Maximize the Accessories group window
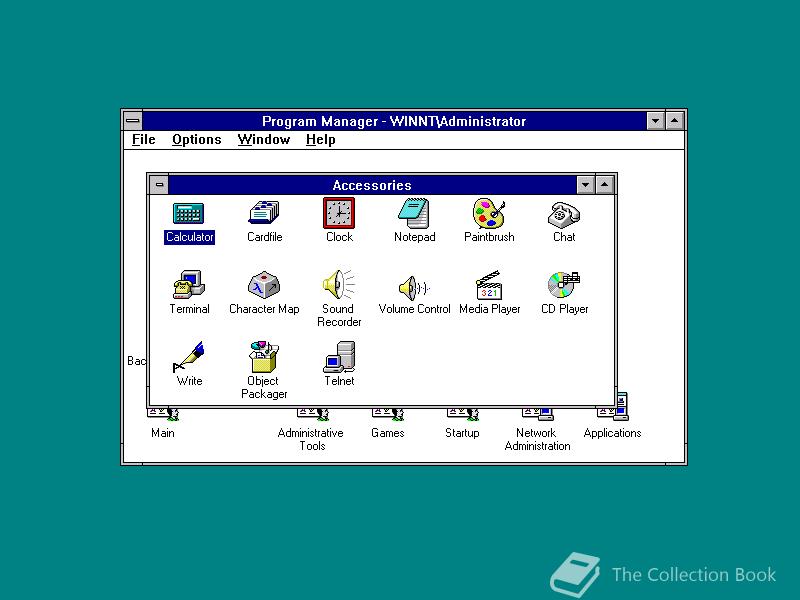Viewport: 800px width, 600px height. [x=605, y=185]
